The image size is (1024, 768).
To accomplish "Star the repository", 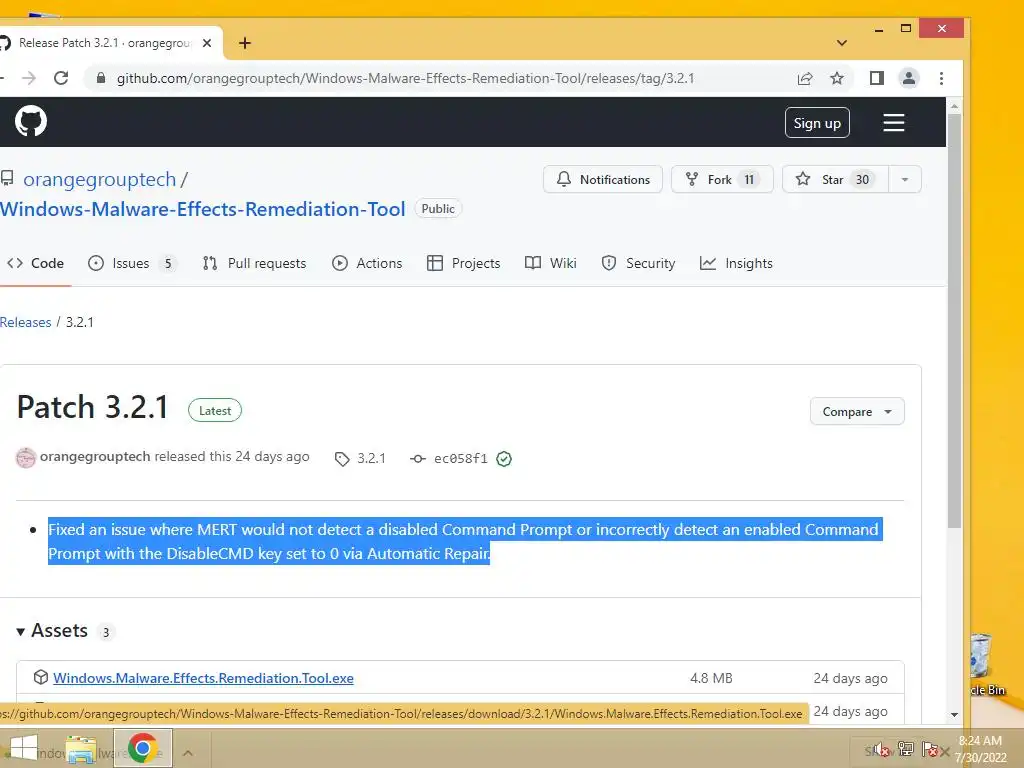I will coord(835,180).
